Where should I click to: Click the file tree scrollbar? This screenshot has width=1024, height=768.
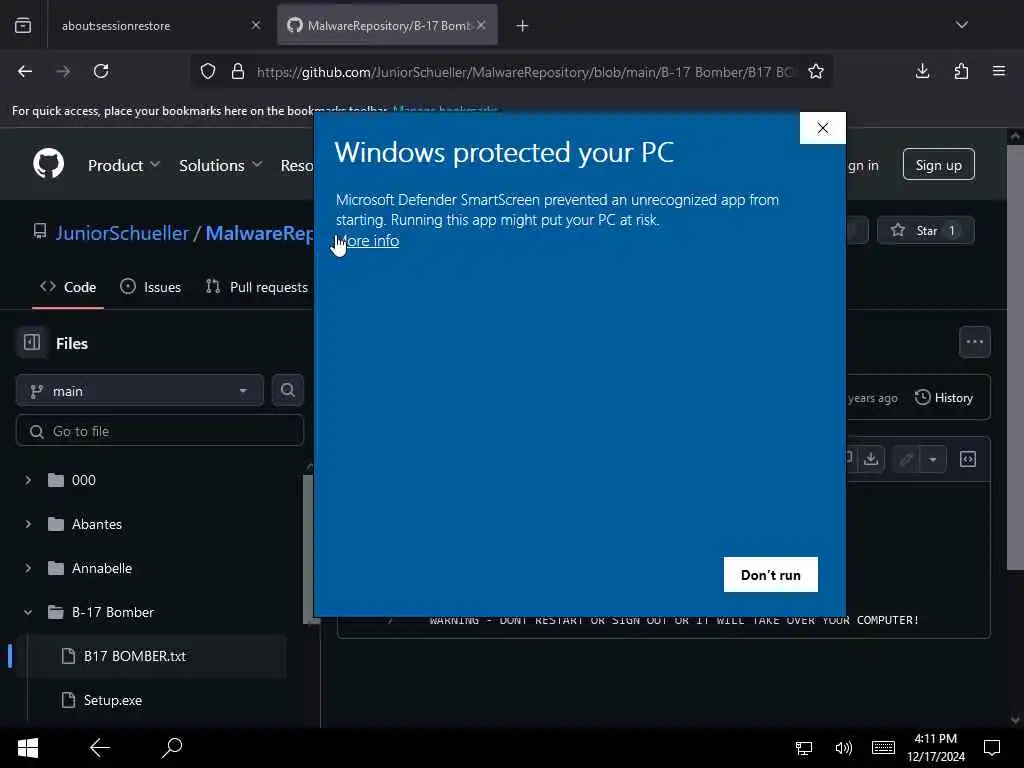[x=308, y=549]
